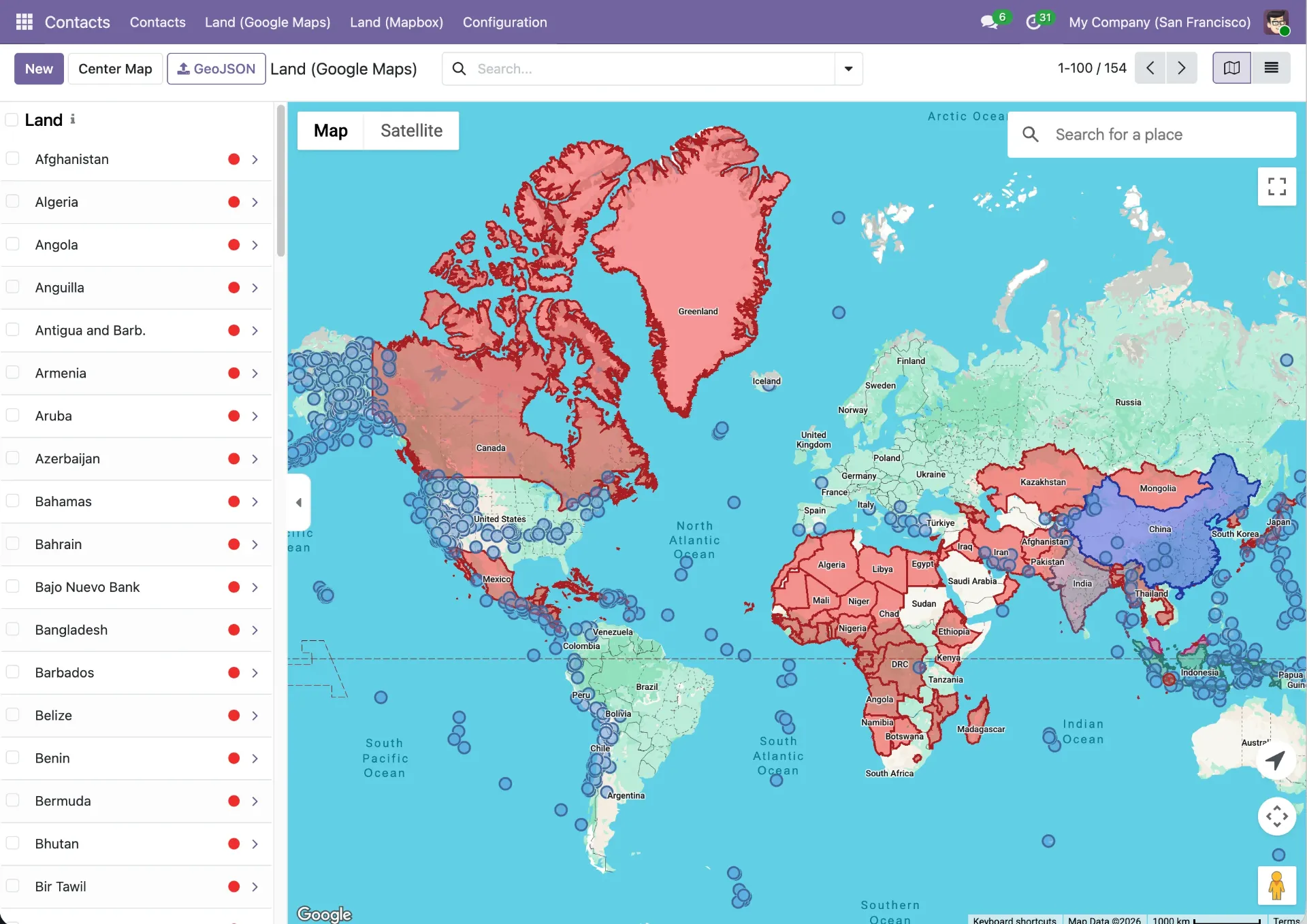The image size is (1307, 924).
Task: Click the red color dot for Bermuda
Action: (x=233, y=801)
